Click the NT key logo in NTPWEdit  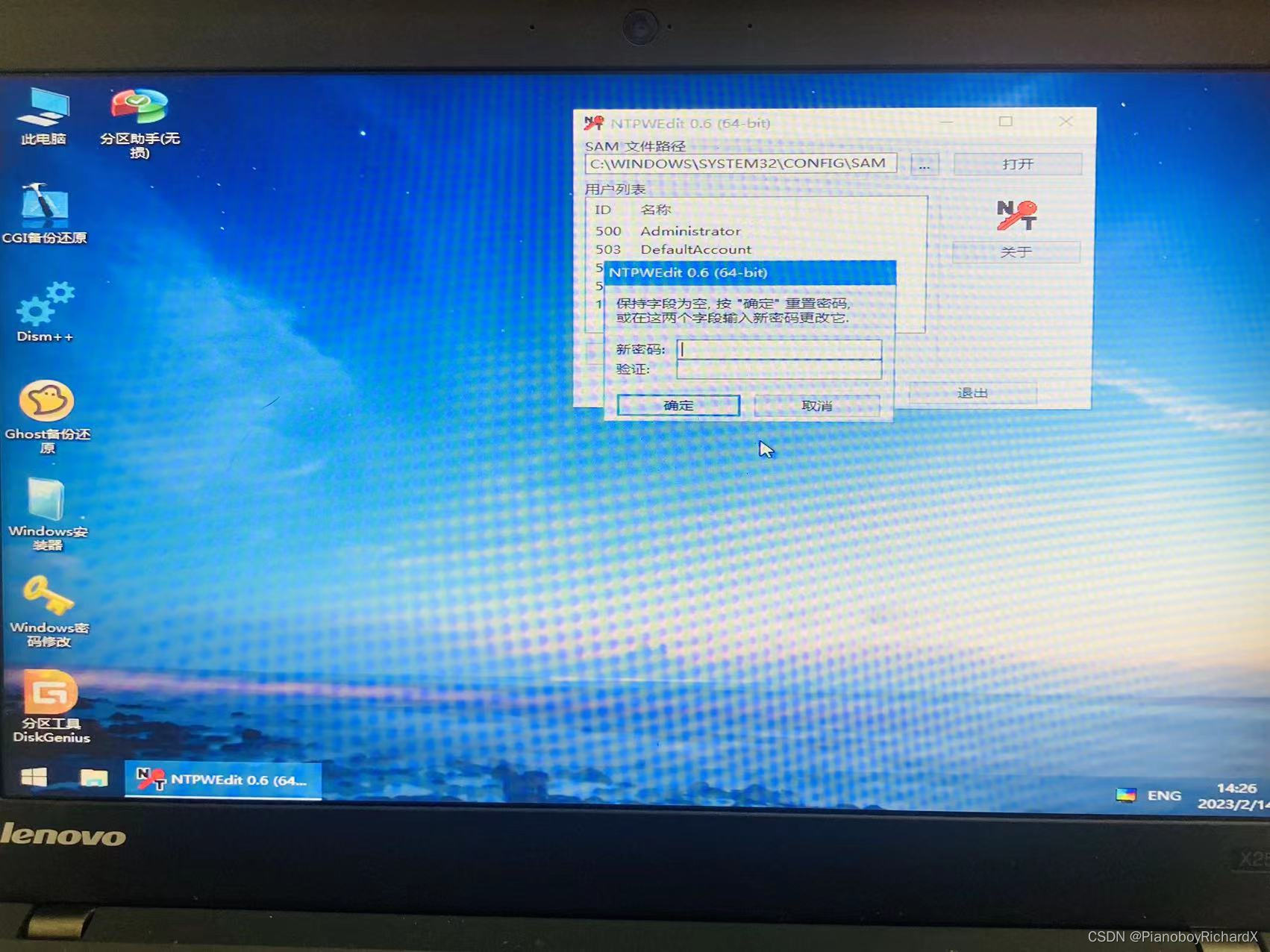[1016, 215]
